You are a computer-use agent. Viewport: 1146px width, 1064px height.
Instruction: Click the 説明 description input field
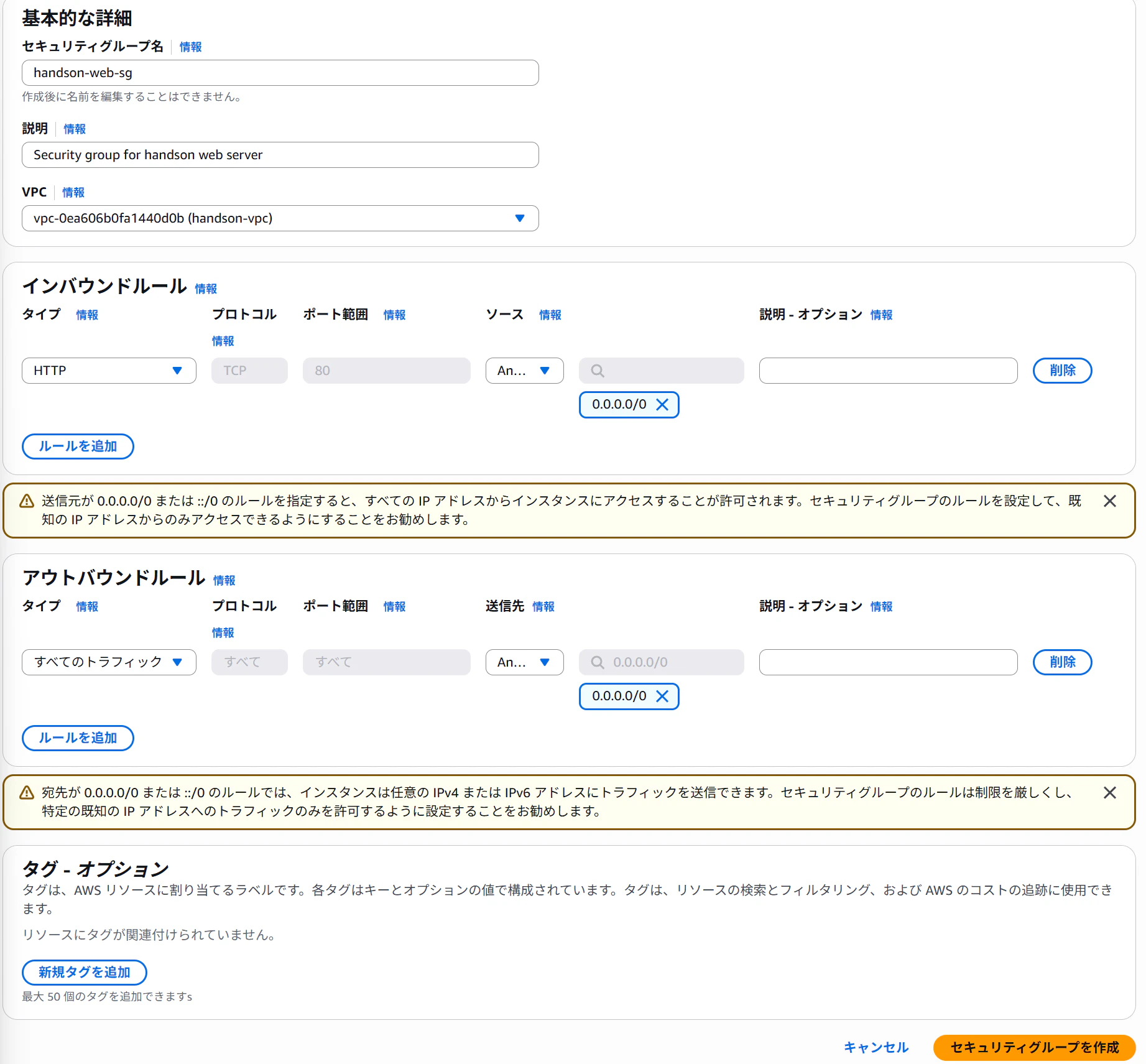[280, 155]
